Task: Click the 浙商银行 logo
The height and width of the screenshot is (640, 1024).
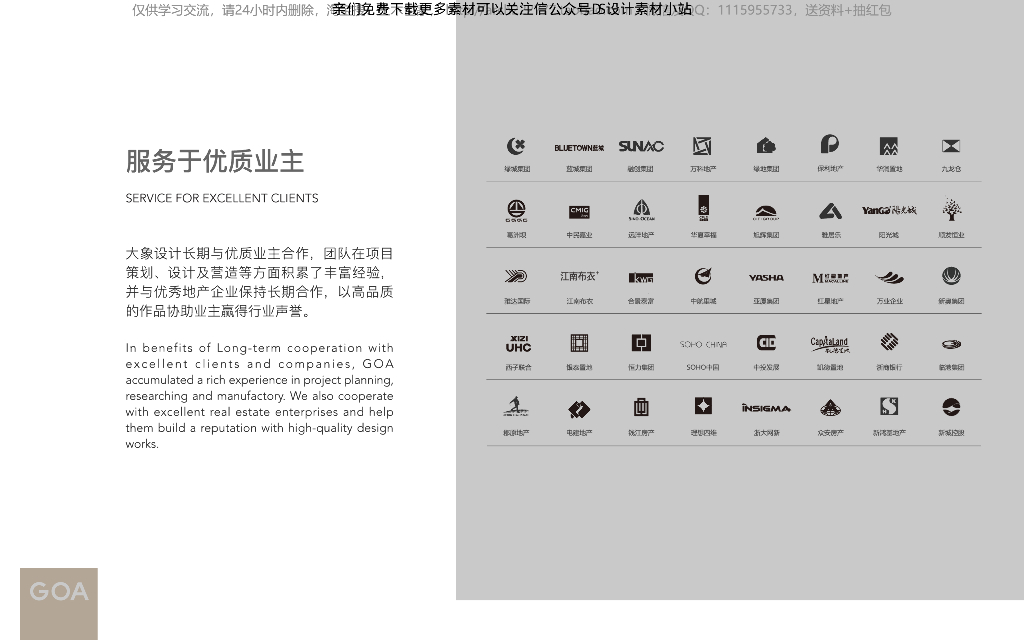Action: tap(889, 342)
